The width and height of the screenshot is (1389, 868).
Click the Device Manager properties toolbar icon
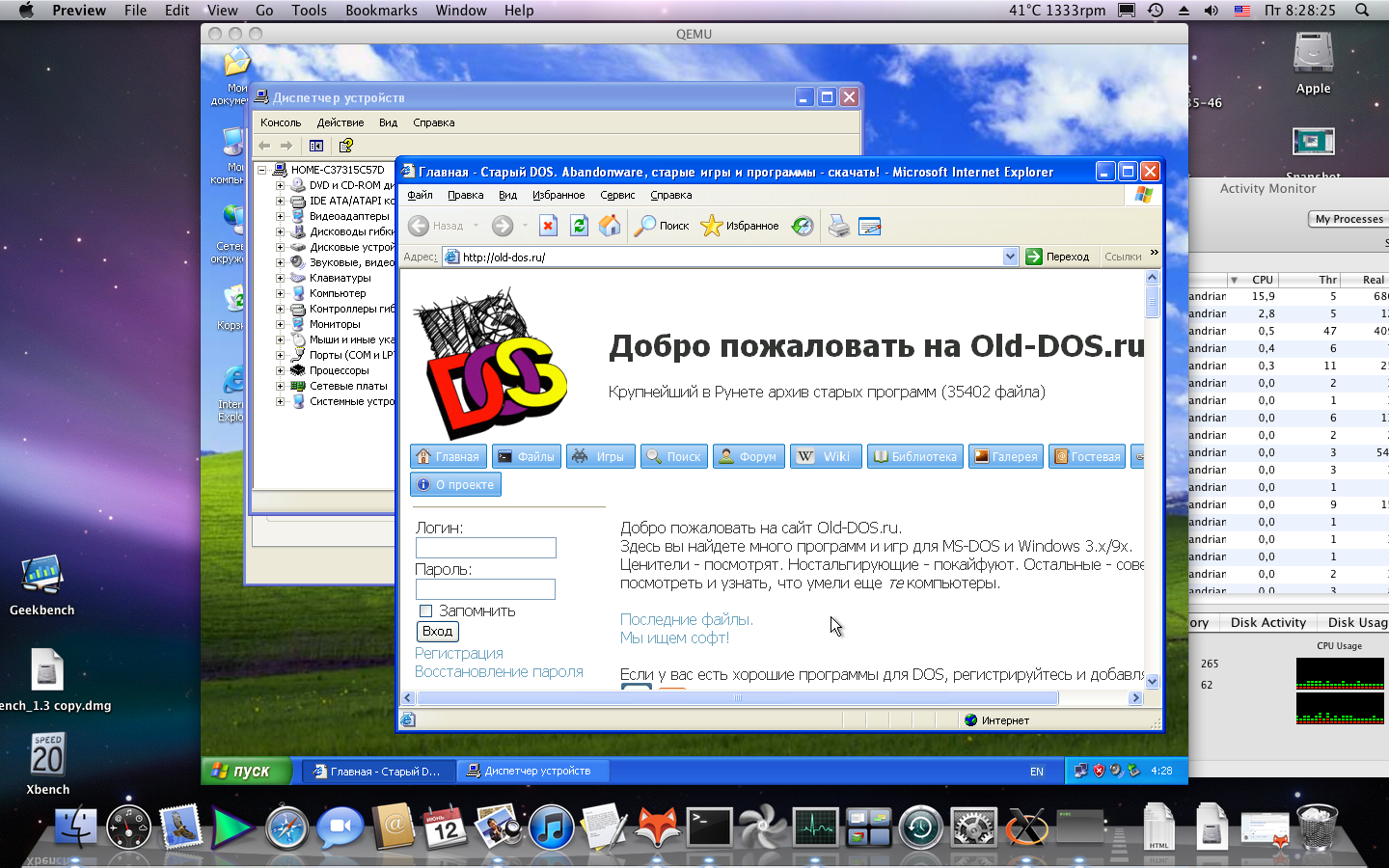pyautogui.click(x=316, y=146)
